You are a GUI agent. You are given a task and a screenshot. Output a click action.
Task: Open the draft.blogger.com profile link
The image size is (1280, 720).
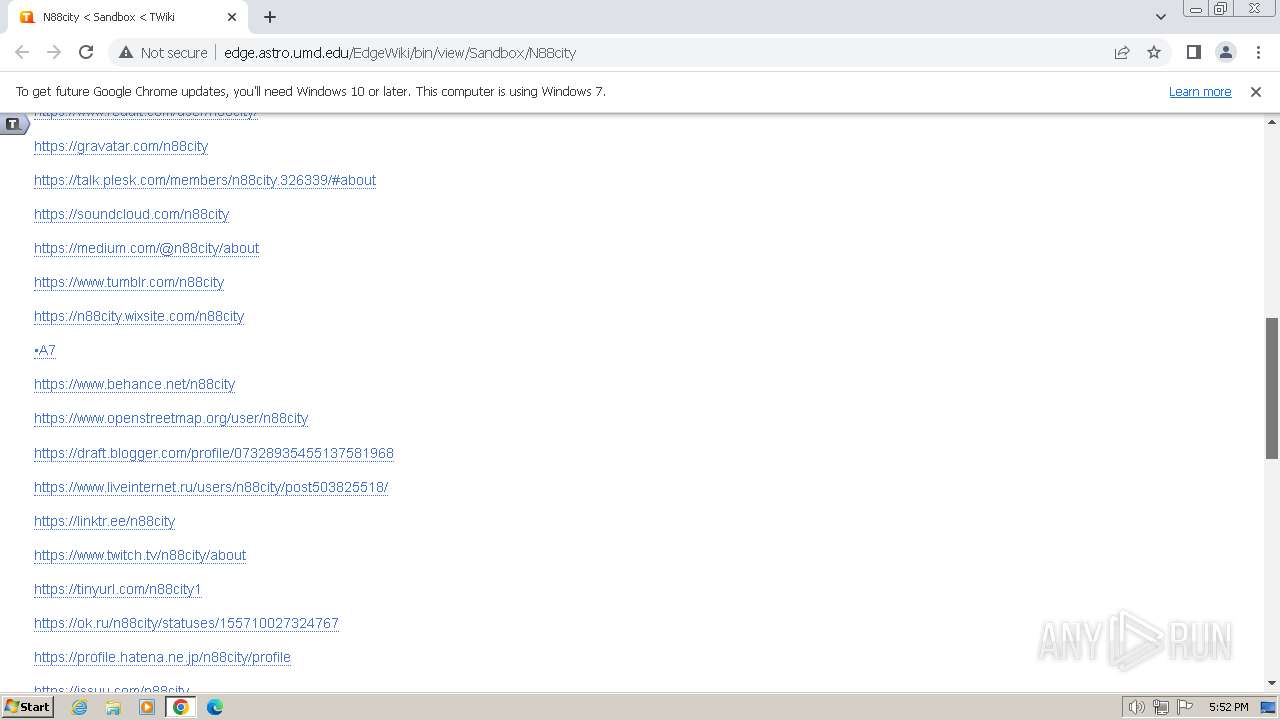coord(214,453)
